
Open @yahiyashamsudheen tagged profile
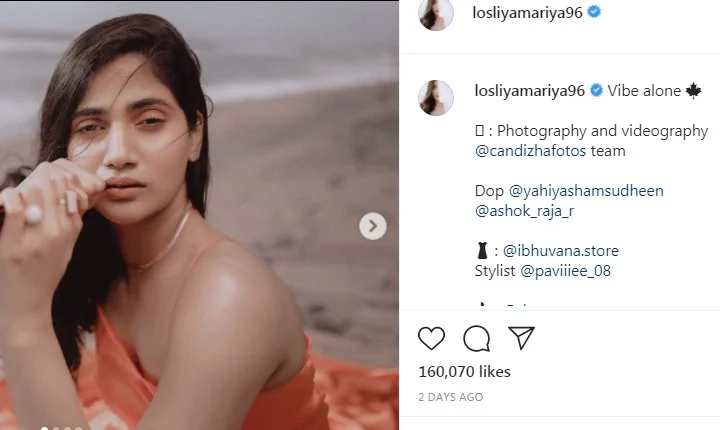point(584,190)
